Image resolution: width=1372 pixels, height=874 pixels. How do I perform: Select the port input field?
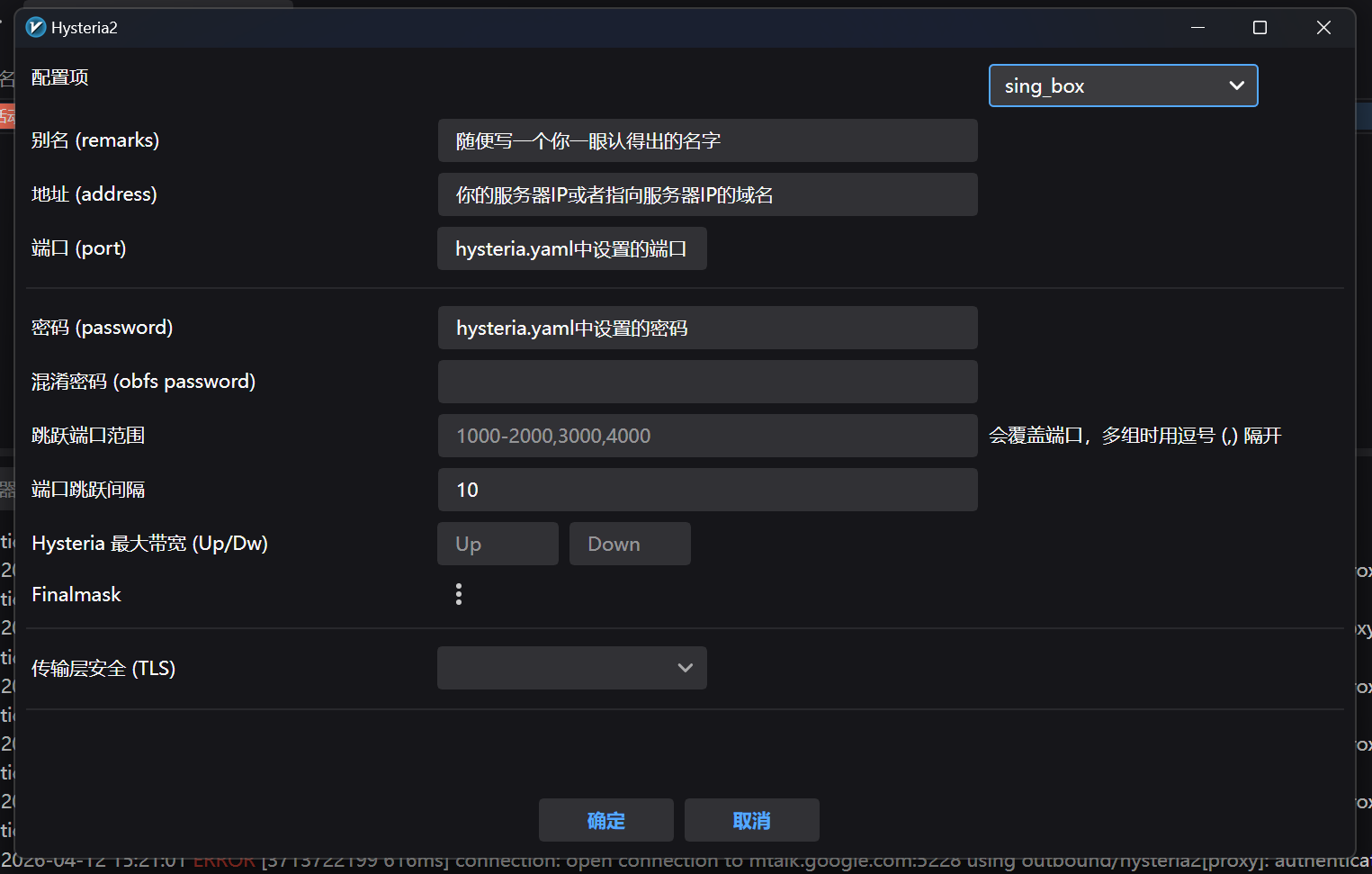pos(571,248)
